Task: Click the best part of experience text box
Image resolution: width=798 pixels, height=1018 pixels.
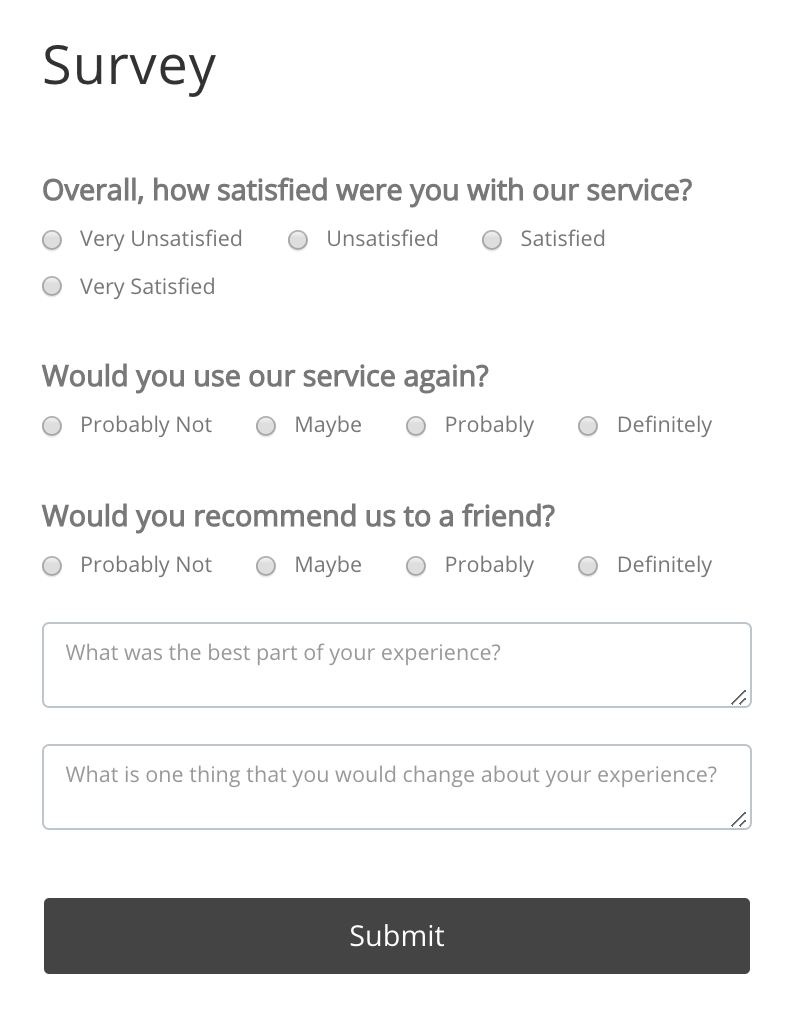Action: 396,664
